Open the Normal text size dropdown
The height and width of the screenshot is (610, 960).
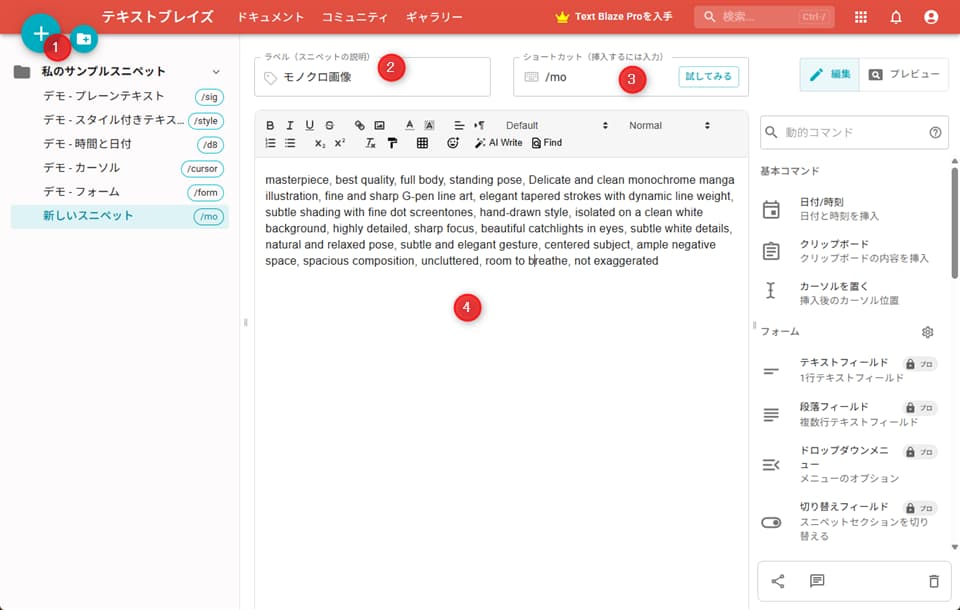click(x=669, y=125)
